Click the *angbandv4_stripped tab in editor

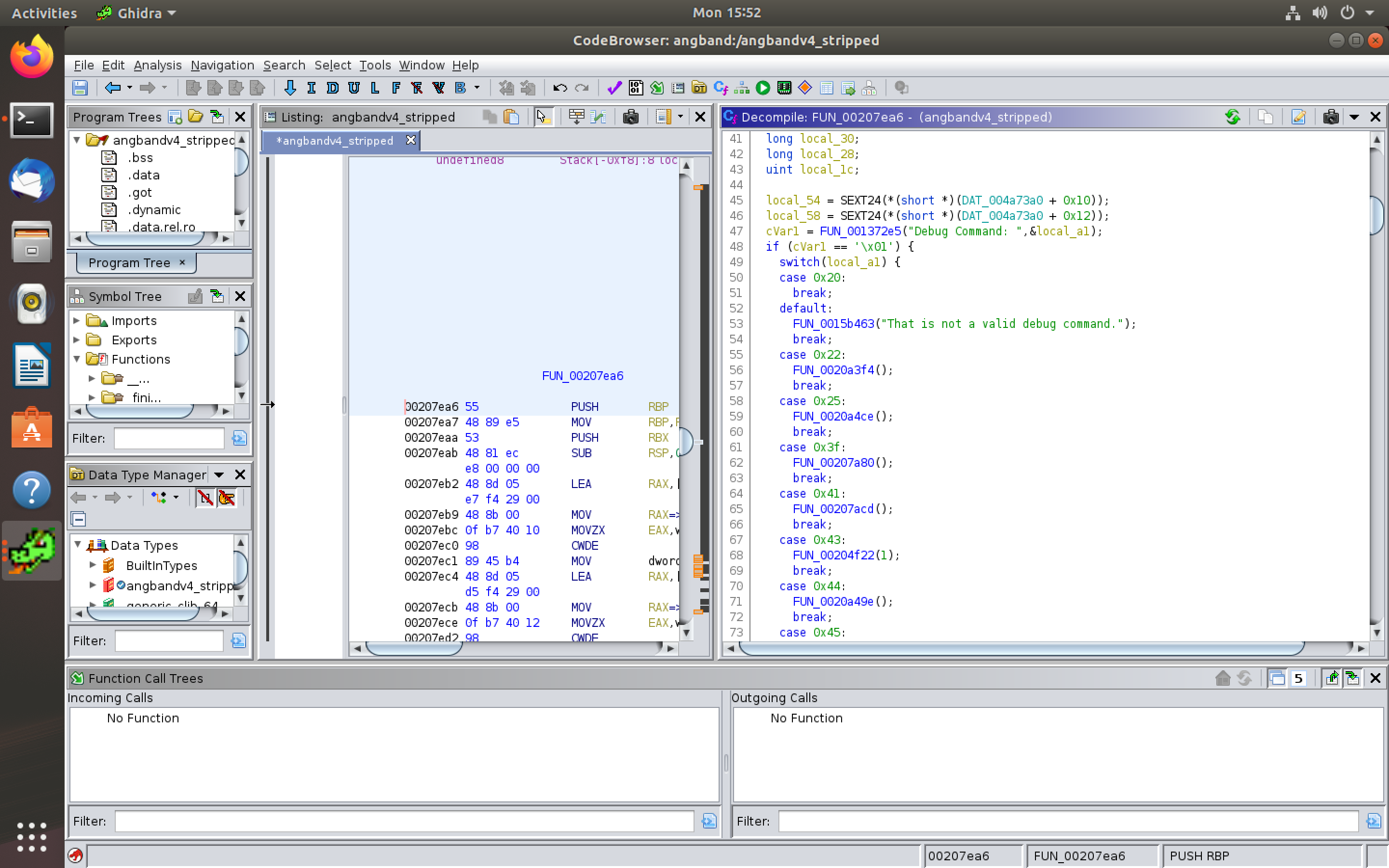(x=335, y=140)
